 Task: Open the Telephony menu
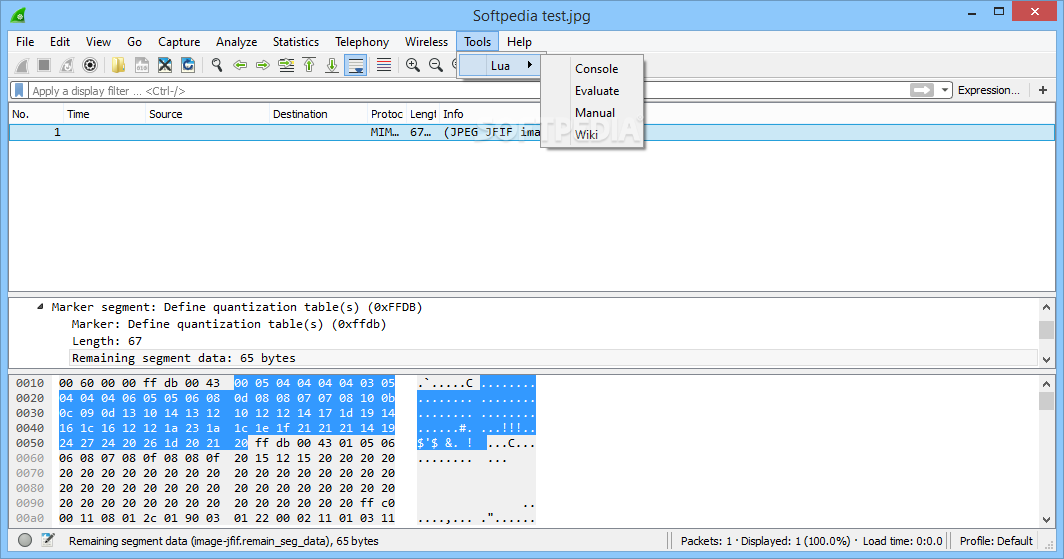tap(362, 42)
